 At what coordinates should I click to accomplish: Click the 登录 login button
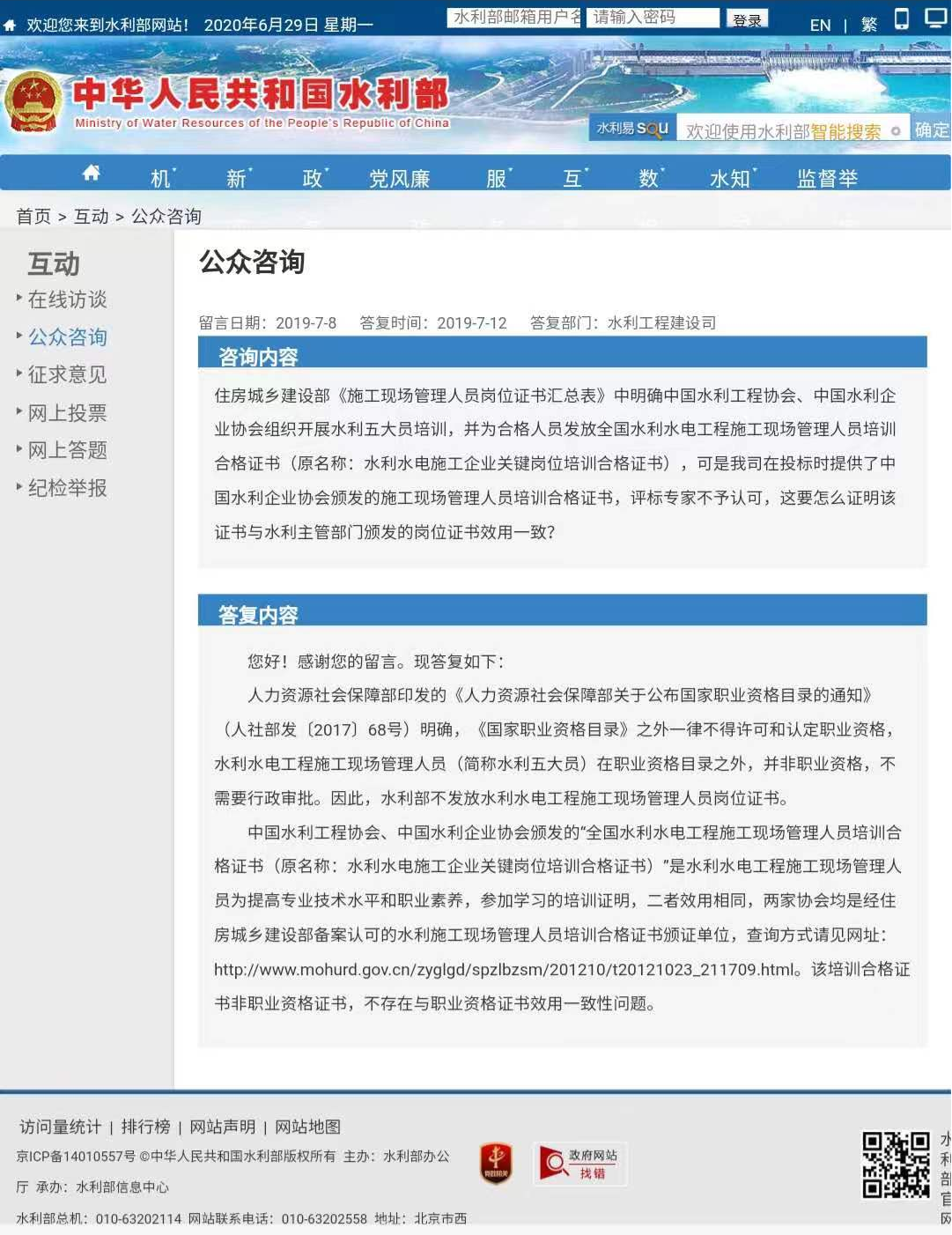pos(747,18)
